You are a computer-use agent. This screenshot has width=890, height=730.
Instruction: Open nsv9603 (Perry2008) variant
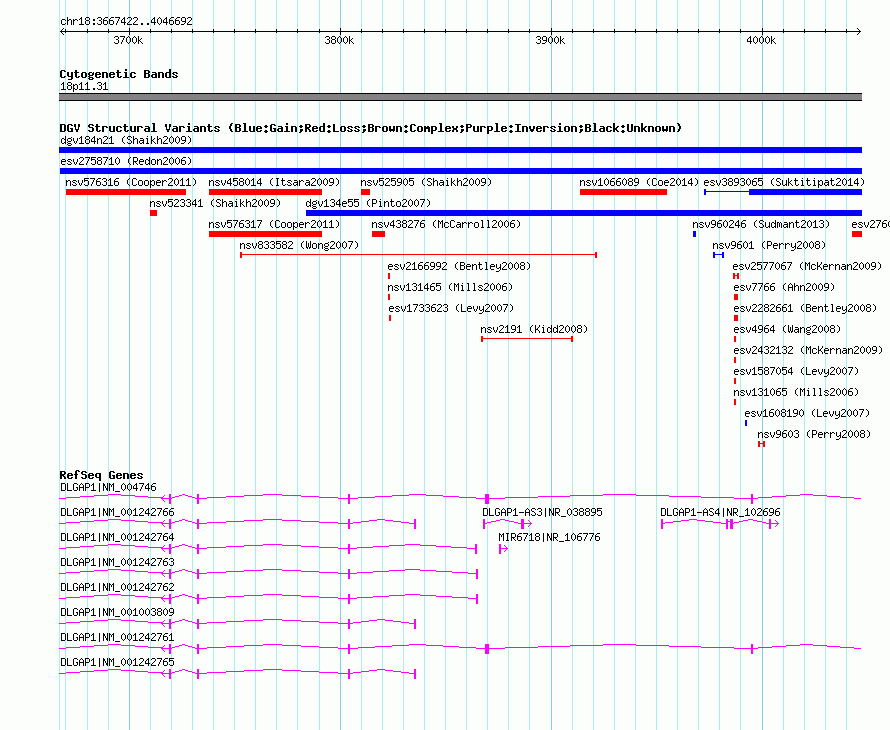(x=814, y=434)
